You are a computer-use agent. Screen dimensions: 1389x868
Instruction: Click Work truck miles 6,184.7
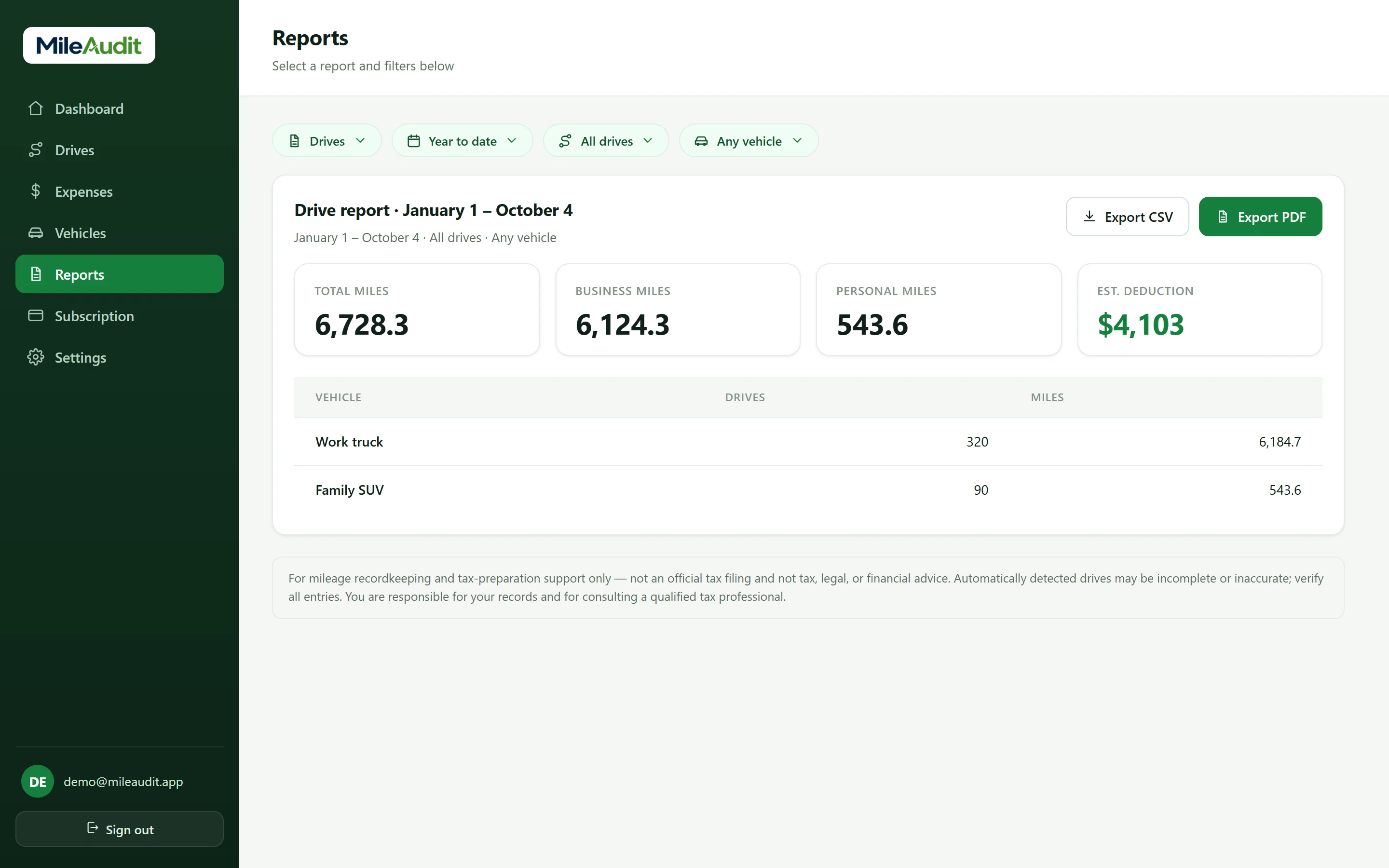click(1280, 441)
